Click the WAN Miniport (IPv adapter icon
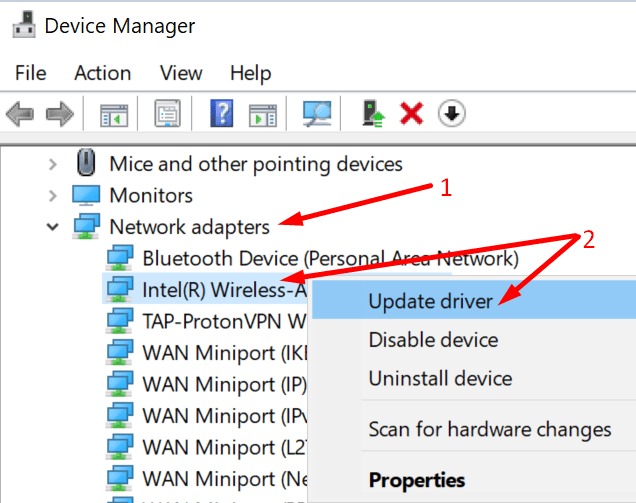This screenshot has height=503, width=636. click(x=120, y=415)
